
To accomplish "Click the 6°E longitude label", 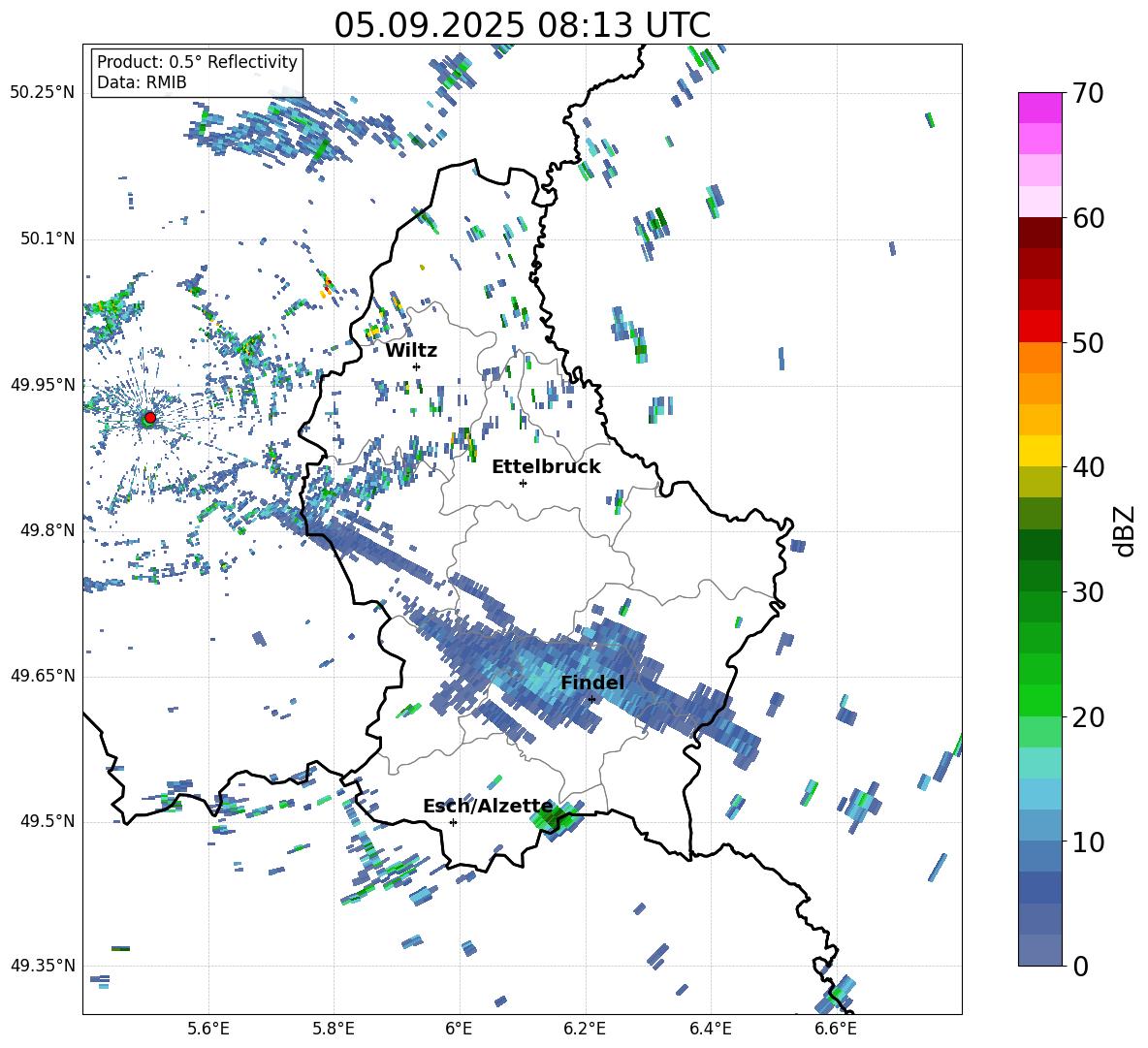I will (459, 1029).
